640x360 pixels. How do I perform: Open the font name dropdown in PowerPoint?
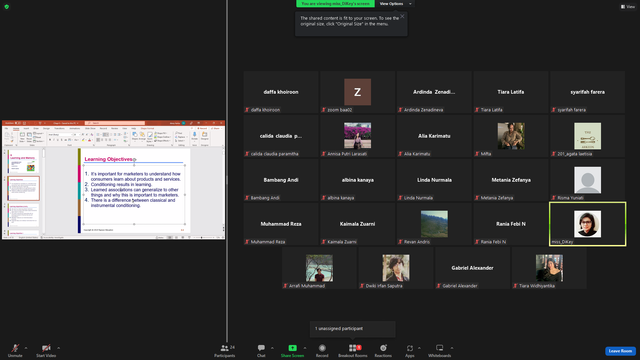pyautogui.click(x=72, y=134)
